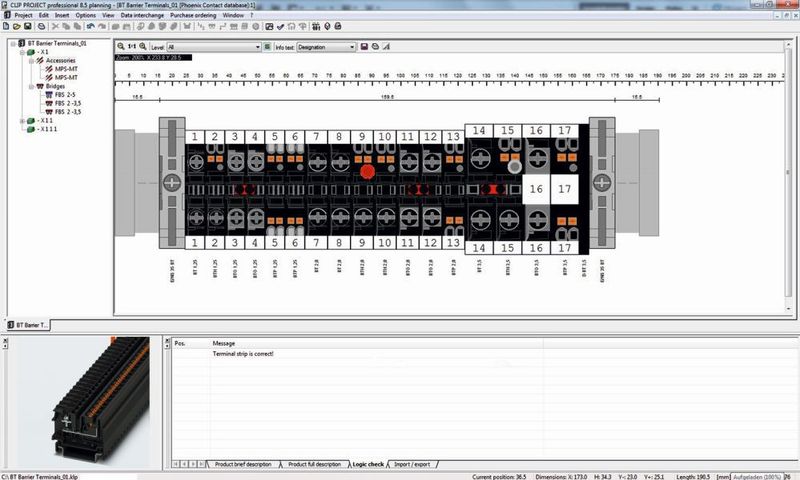This screenshot has height=480, width=800.
Task: Click the white 16 label at strip center
Action: tap(536, 189)
